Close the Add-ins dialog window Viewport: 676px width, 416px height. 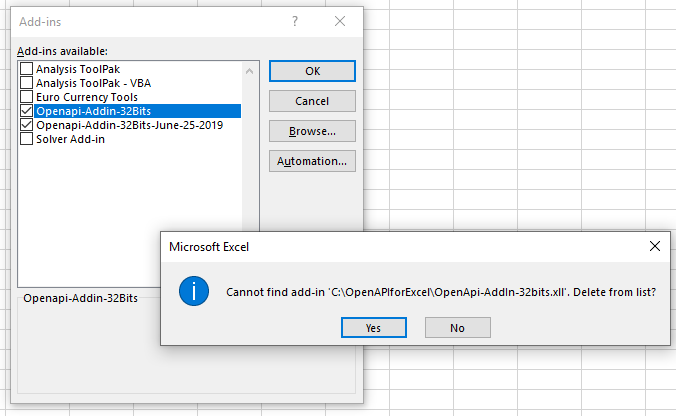(341, 20)
